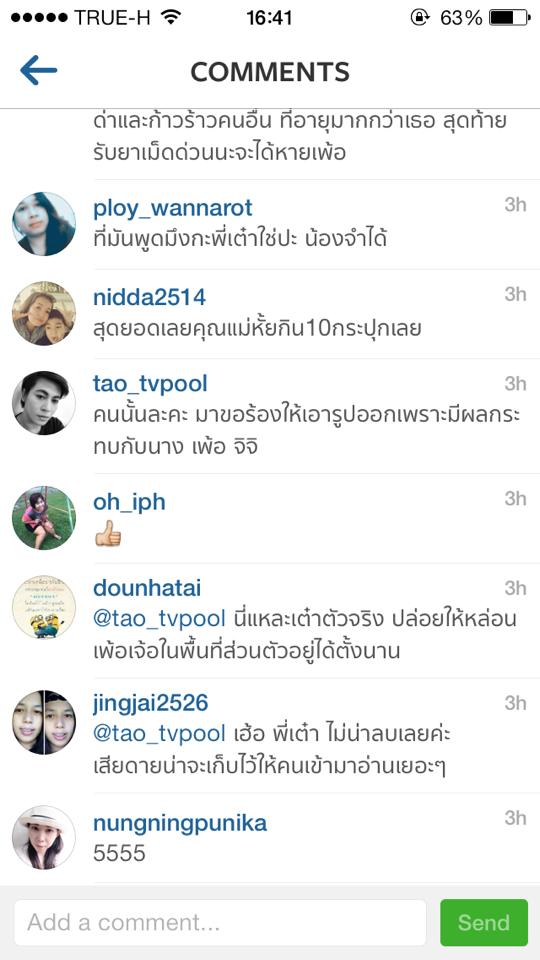
Task: Open nidda2514's avatar photo
Action: [x=44, y=313]
